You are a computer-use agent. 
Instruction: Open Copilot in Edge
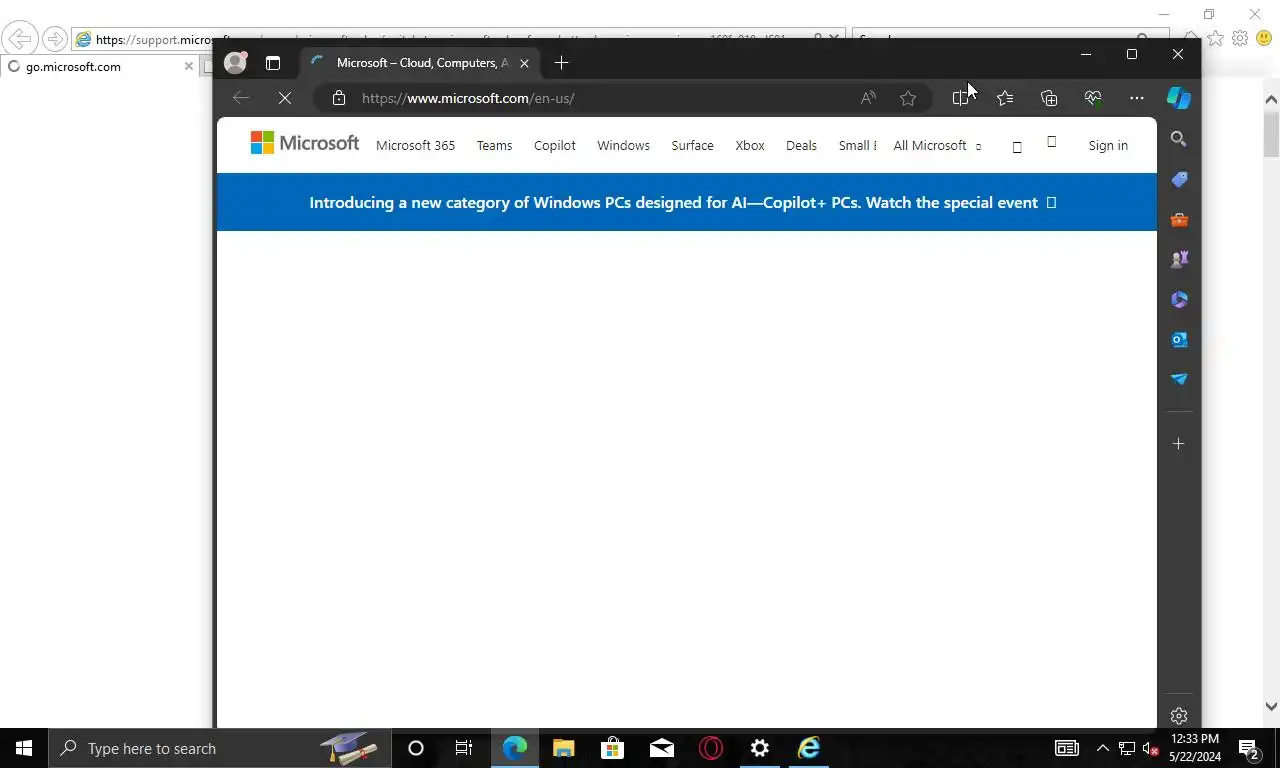(1179, 98)
